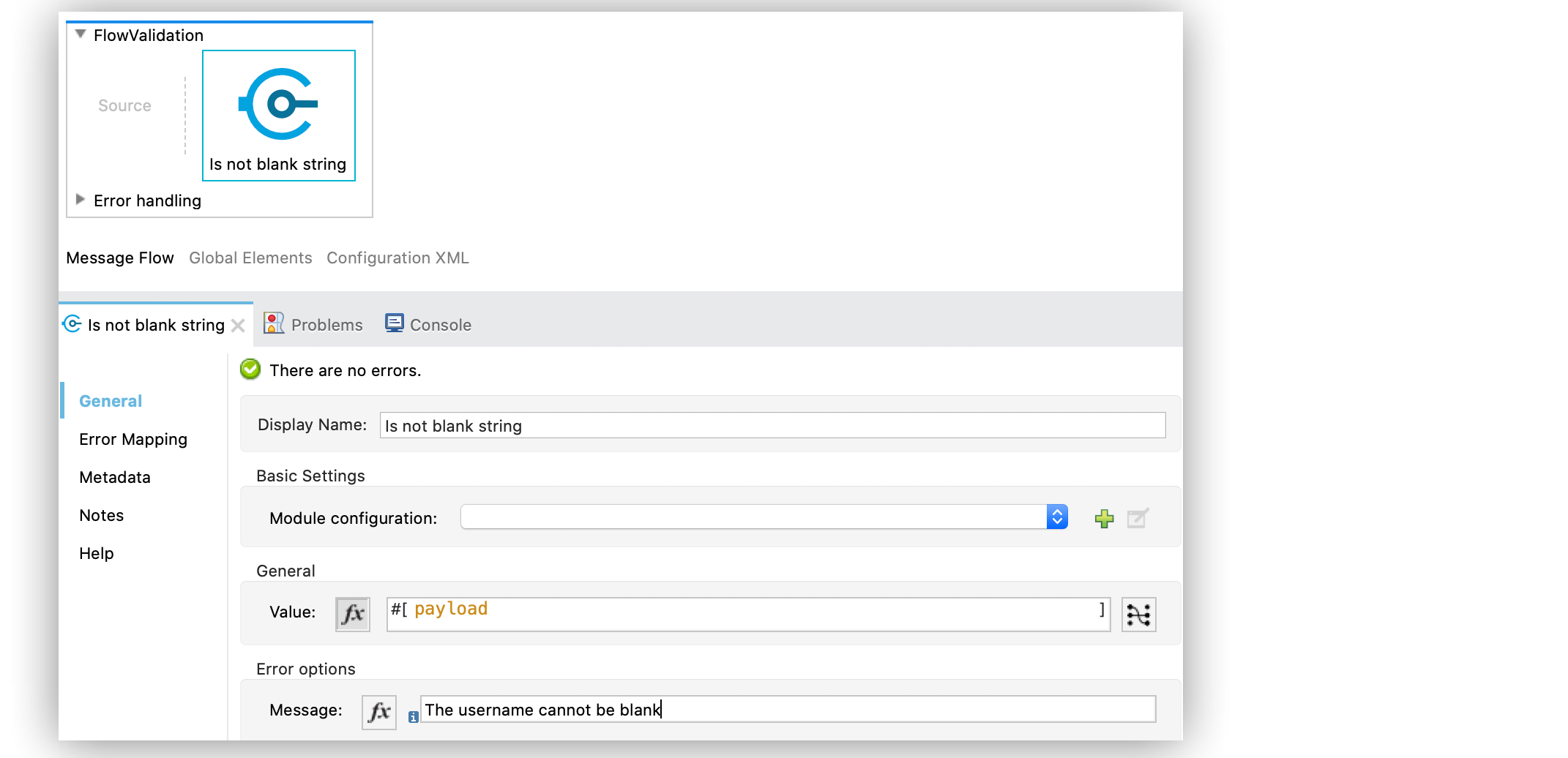Image resolution: width=1568 pixels, height=758 pixels.
Task: Select the Notes section
Action: pos(101,515)
